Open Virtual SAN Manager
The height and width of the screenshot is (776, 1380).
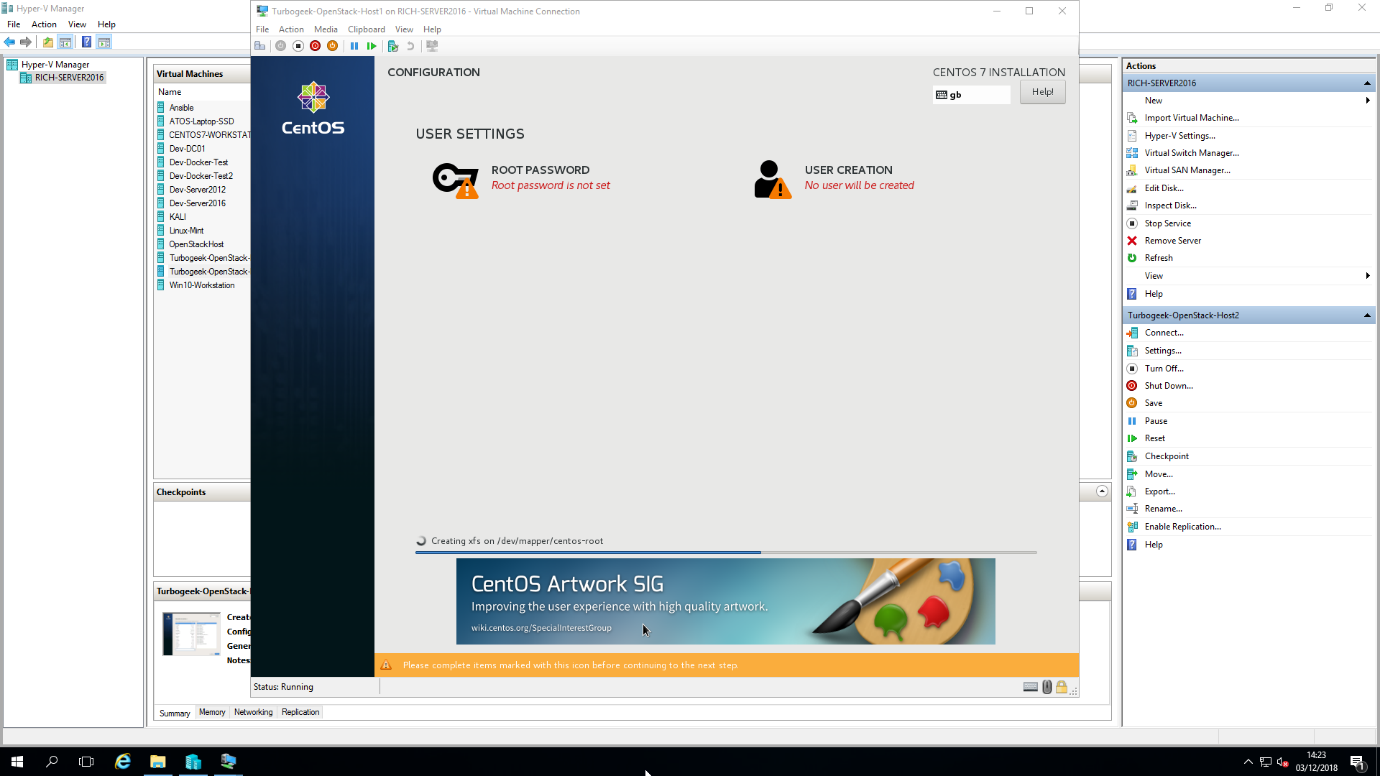click(1187, 170)
